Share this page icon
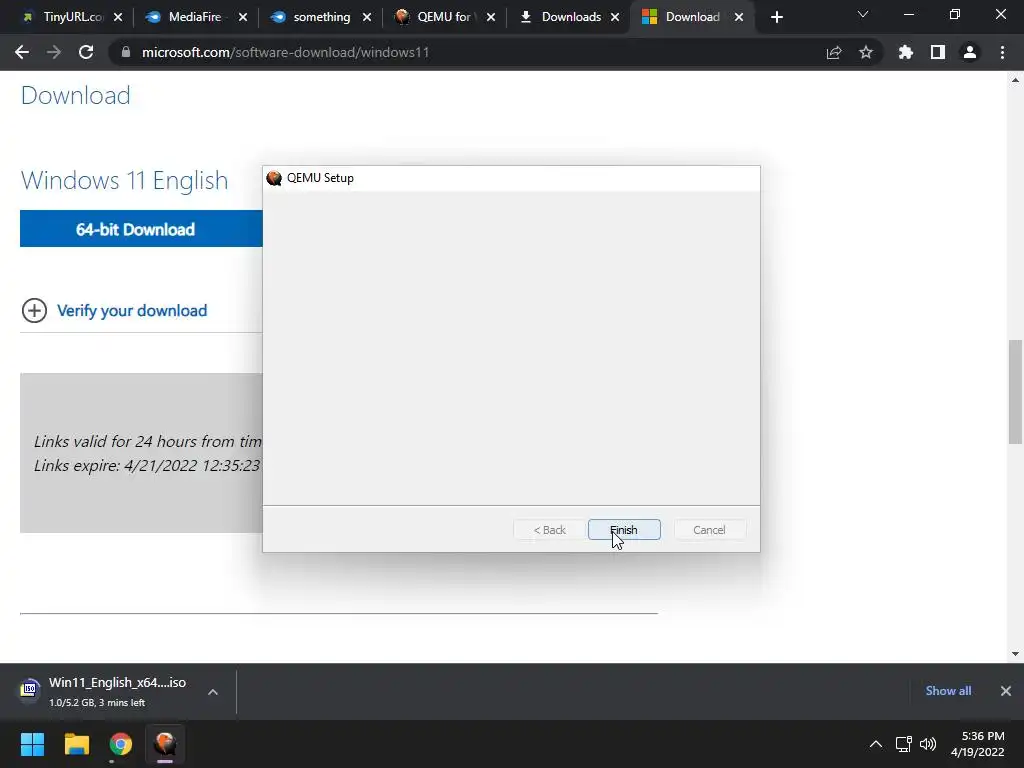 point(834,52)
